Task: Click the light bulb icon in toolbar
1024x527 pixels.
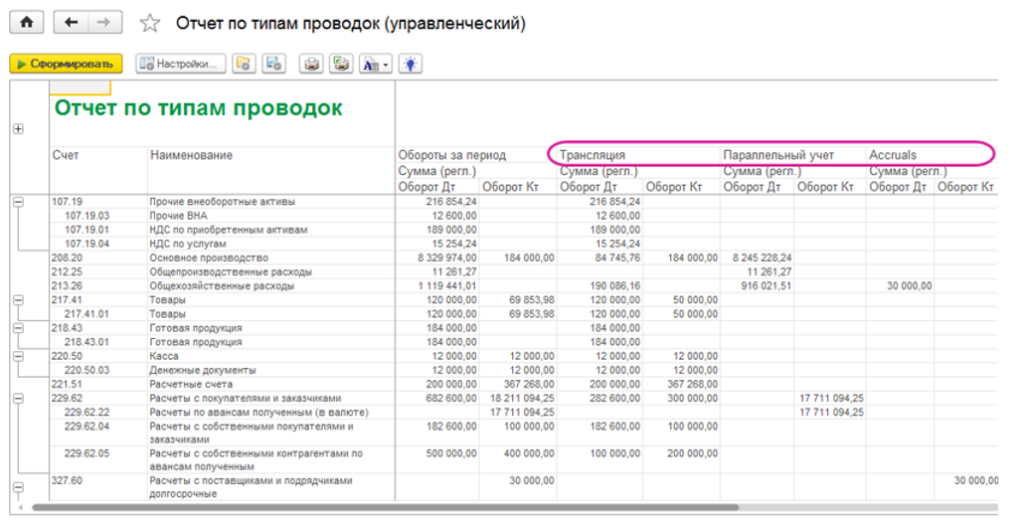Action: [410, 64]
